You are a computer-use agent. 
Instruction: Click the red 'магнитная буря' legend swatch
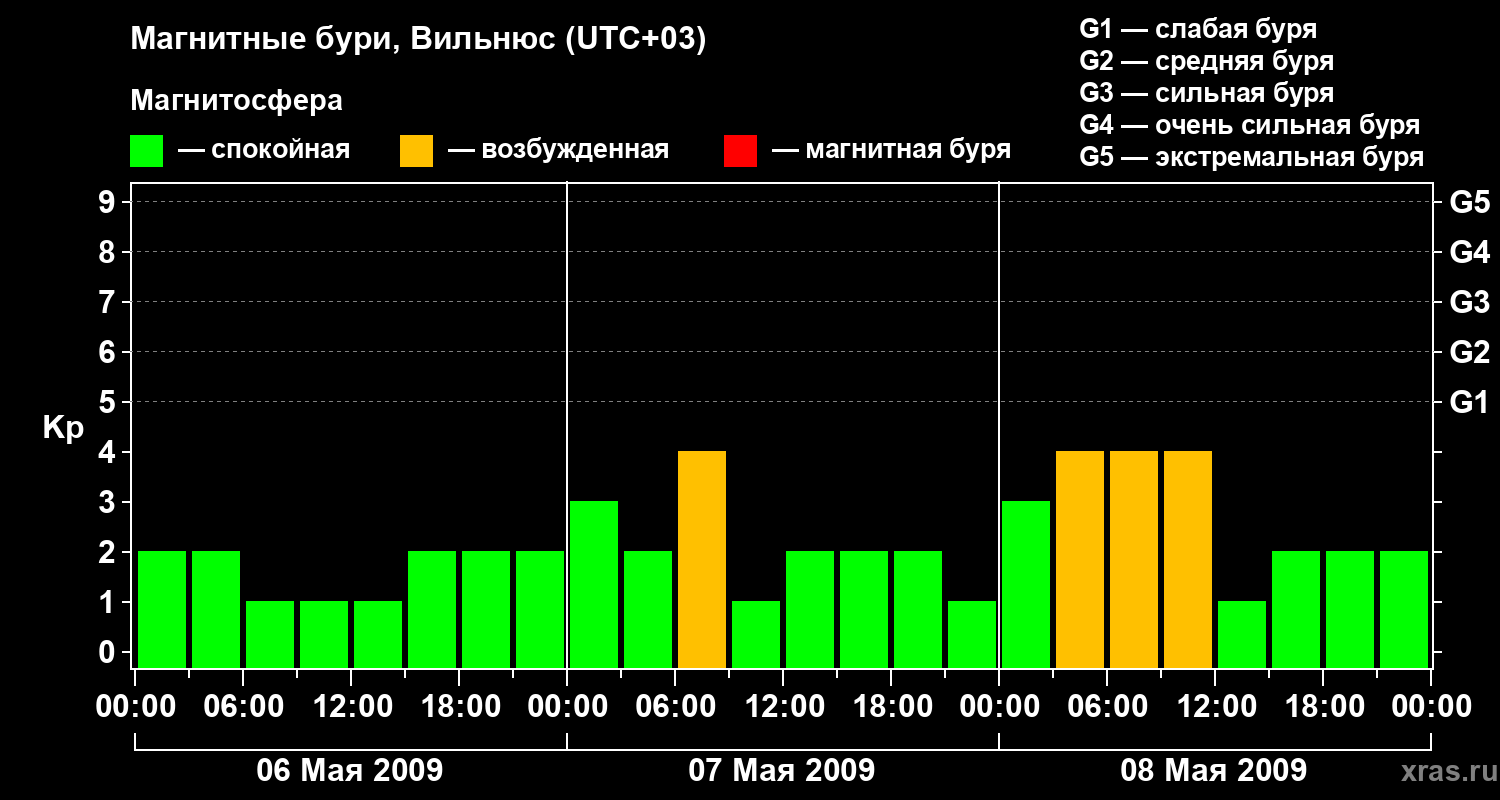[x=740, y=151]
